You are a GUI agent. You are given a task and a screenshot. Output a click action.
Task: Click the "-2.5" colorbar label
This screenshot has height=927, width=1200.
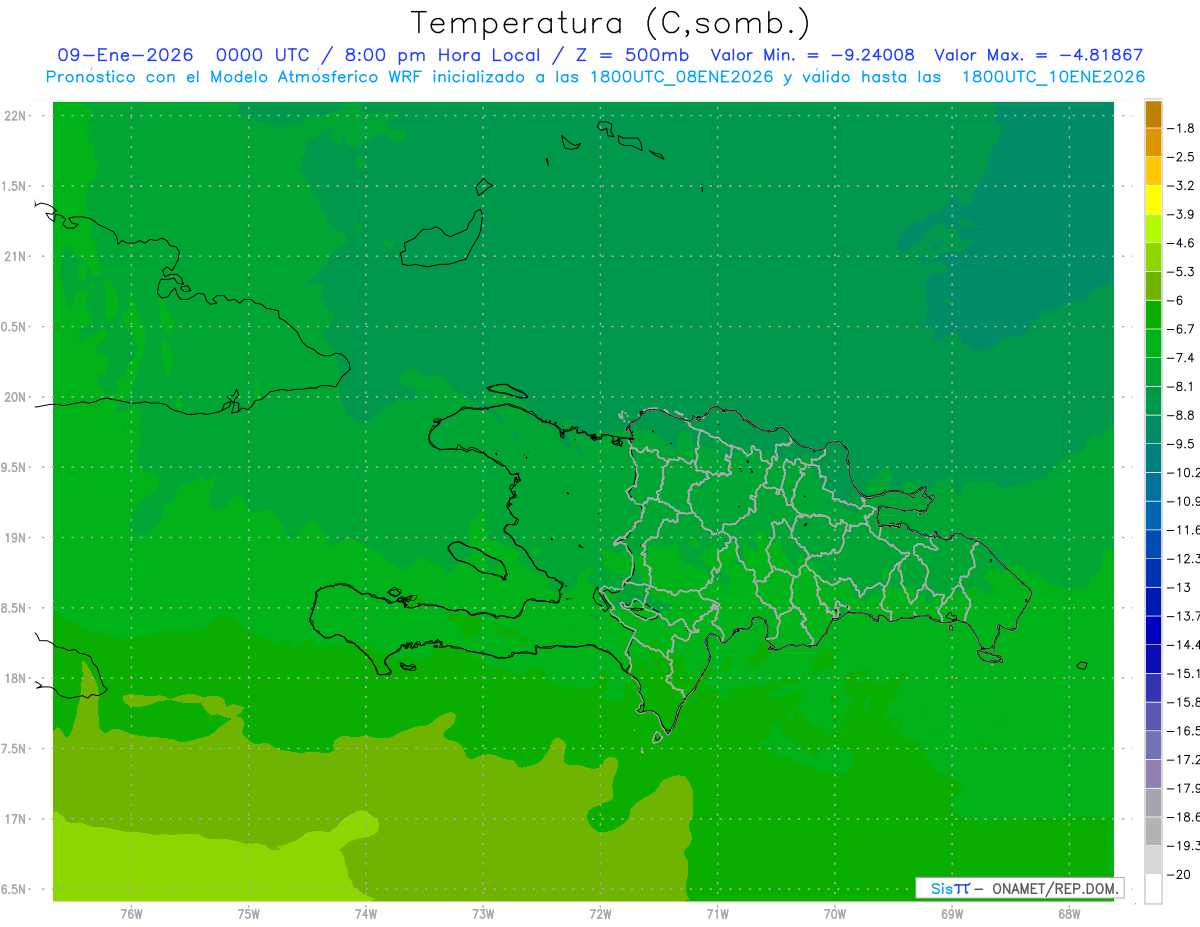point(1181,157)
